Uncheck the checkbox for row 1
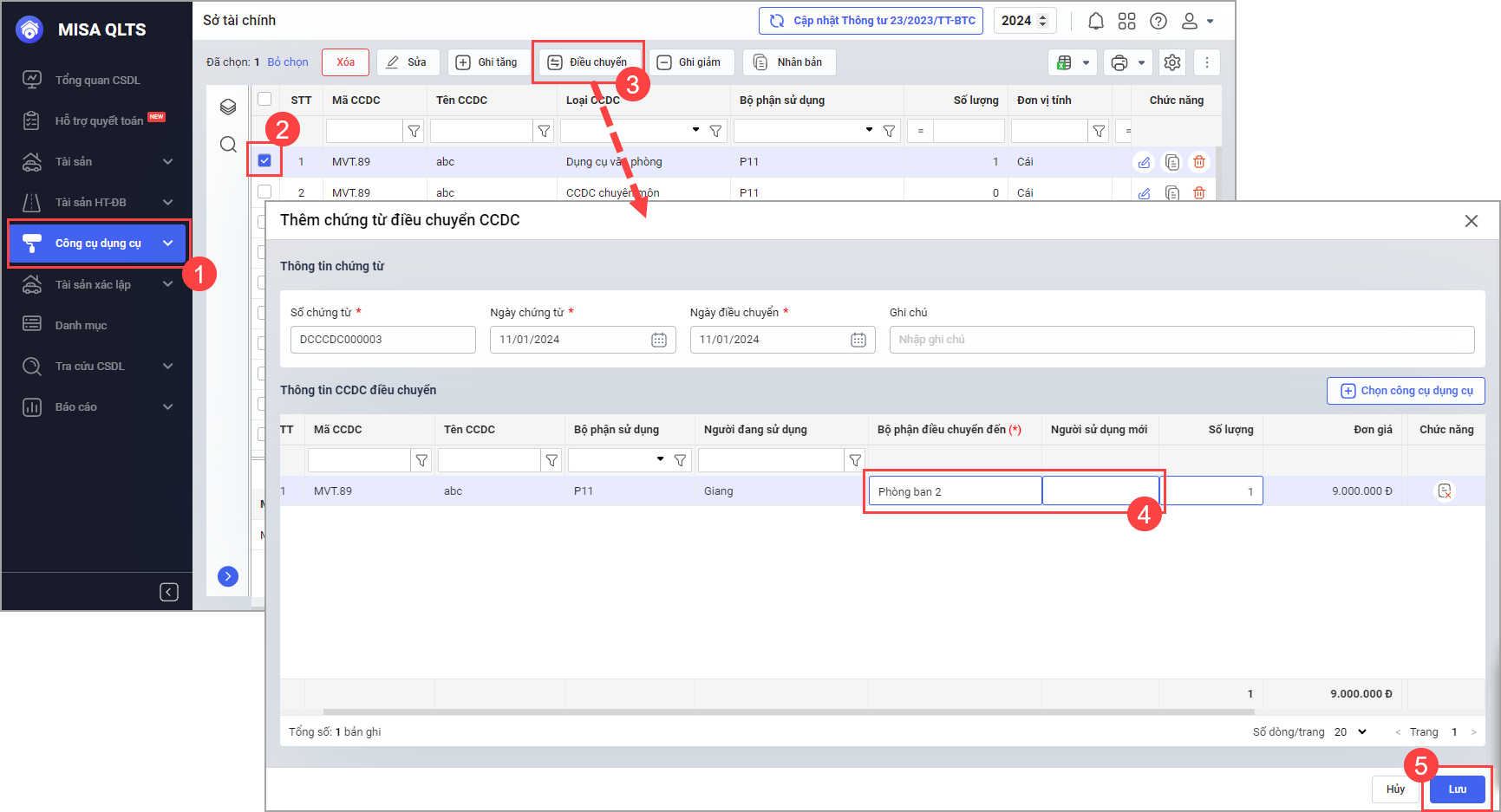 [x=264, y=160]
